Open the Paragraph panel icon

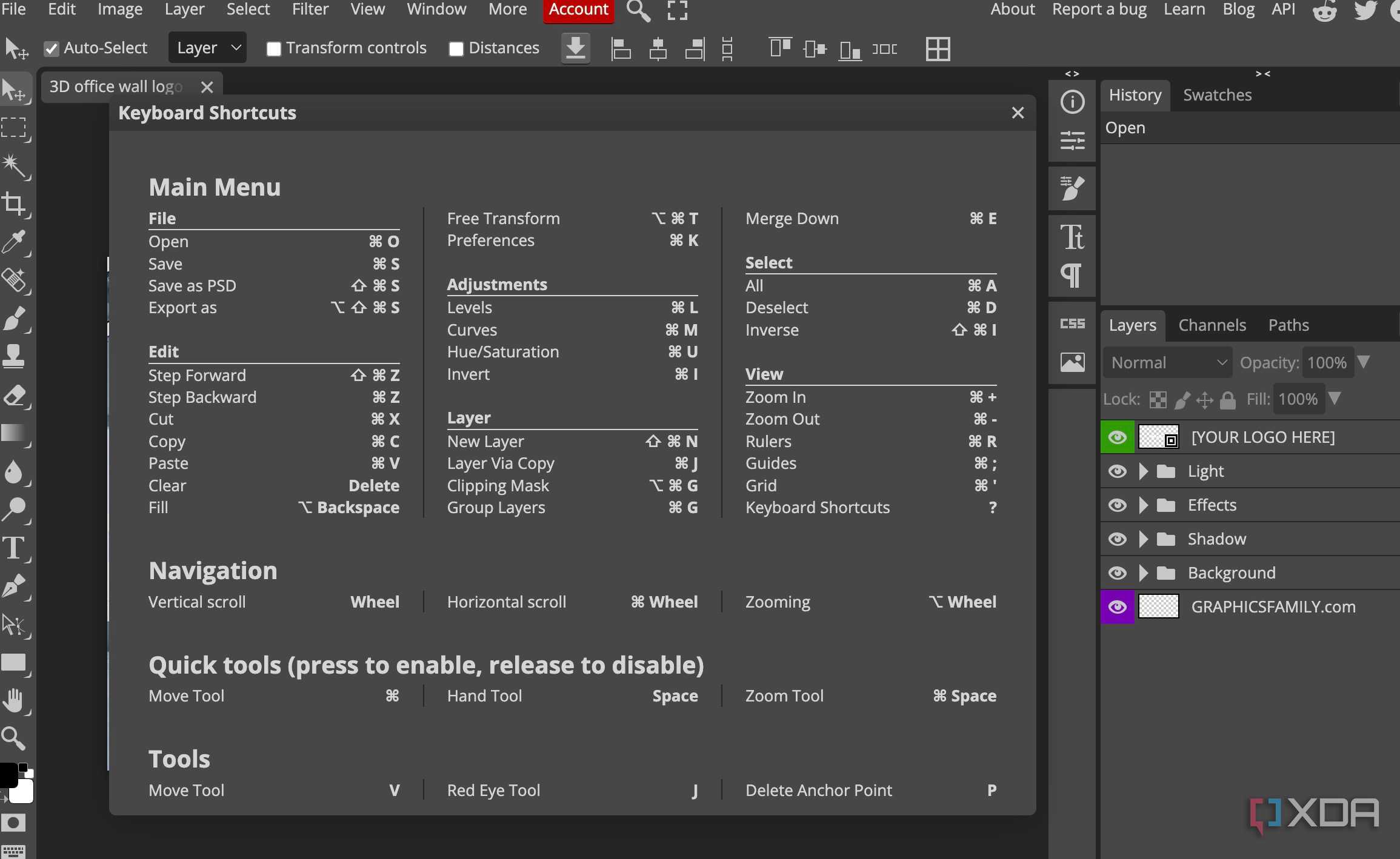tap(1072, 275)
